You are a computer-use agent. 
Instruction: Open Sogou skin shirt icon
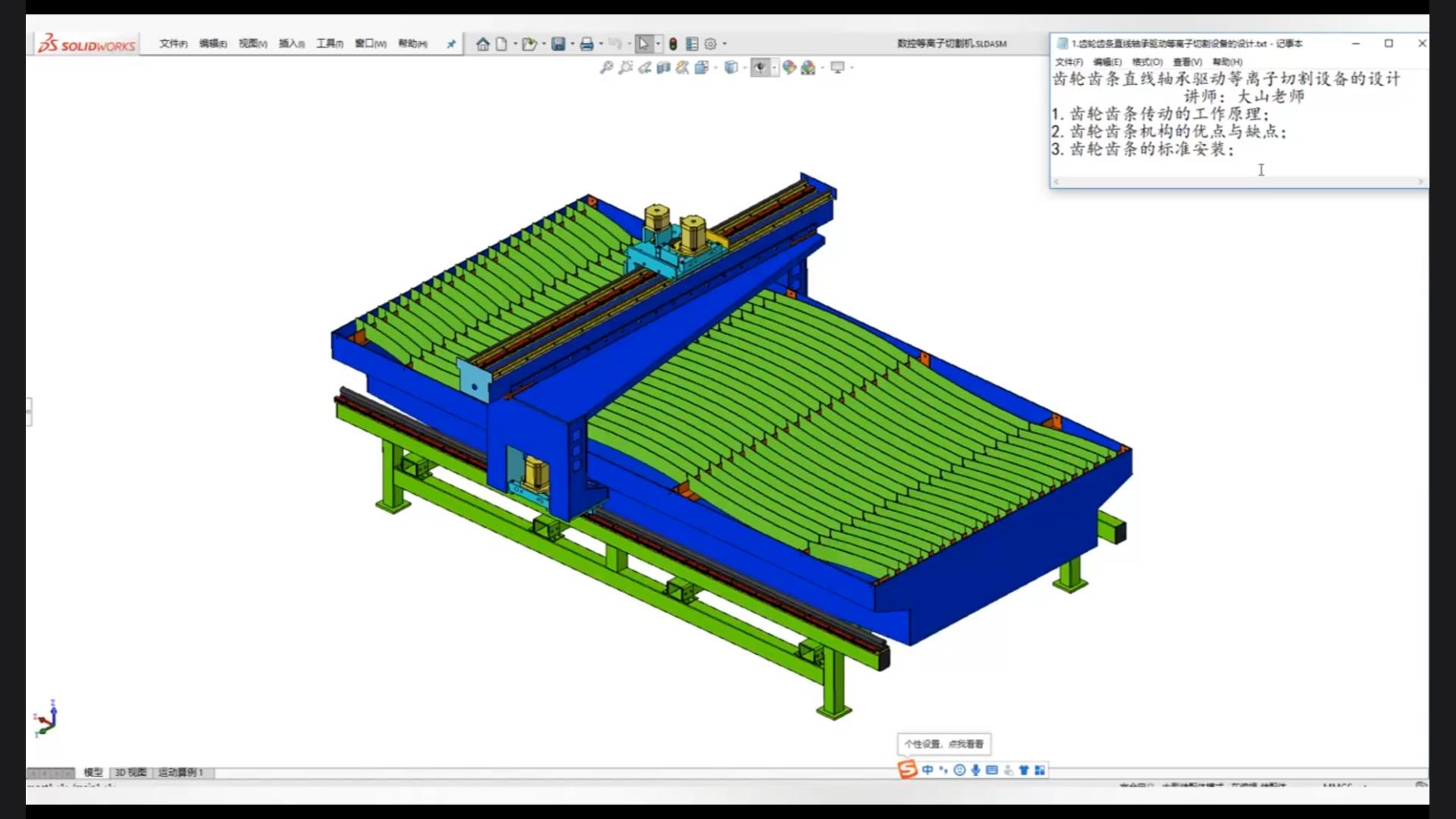(1024, 770)
